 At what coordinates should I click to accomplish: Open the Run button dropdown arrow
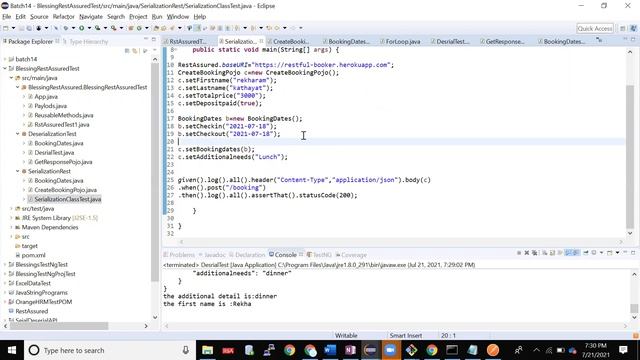pyautogui.click(x=89, y=28)
